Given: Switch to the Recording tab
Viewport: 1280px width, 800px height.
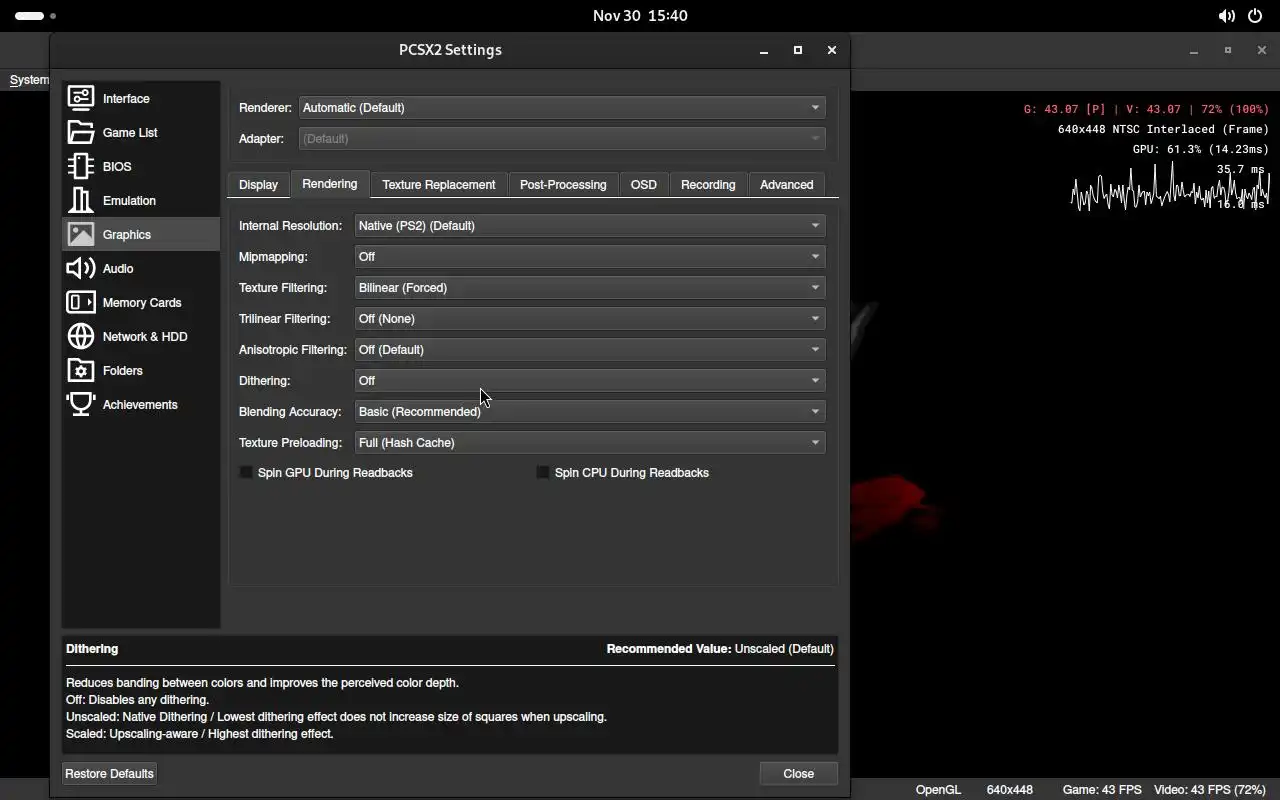Looking at the screenshot, I should (708, 184).
